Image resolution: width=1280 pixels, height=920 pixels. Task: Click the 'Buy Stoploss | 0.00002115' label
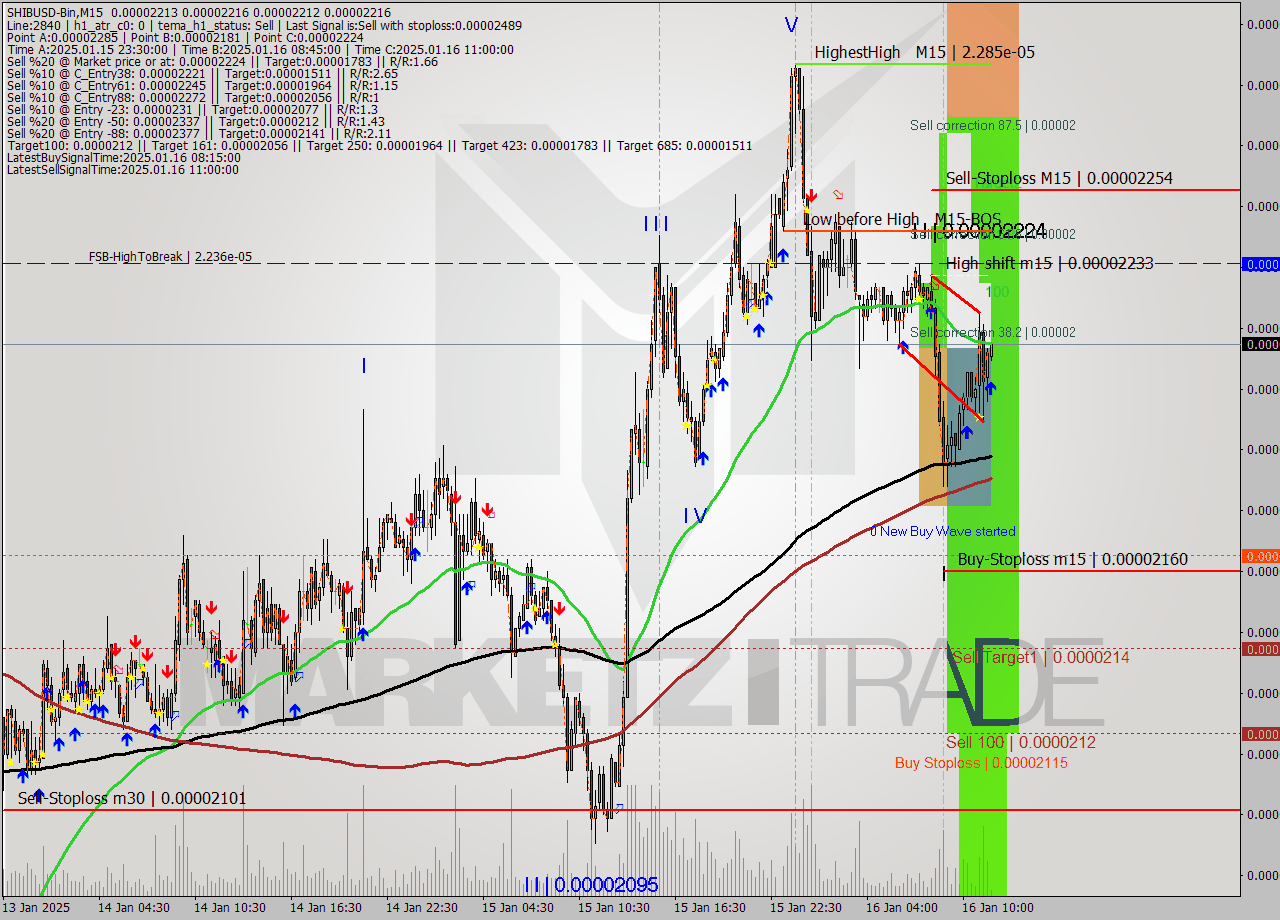tap(981, 763)
